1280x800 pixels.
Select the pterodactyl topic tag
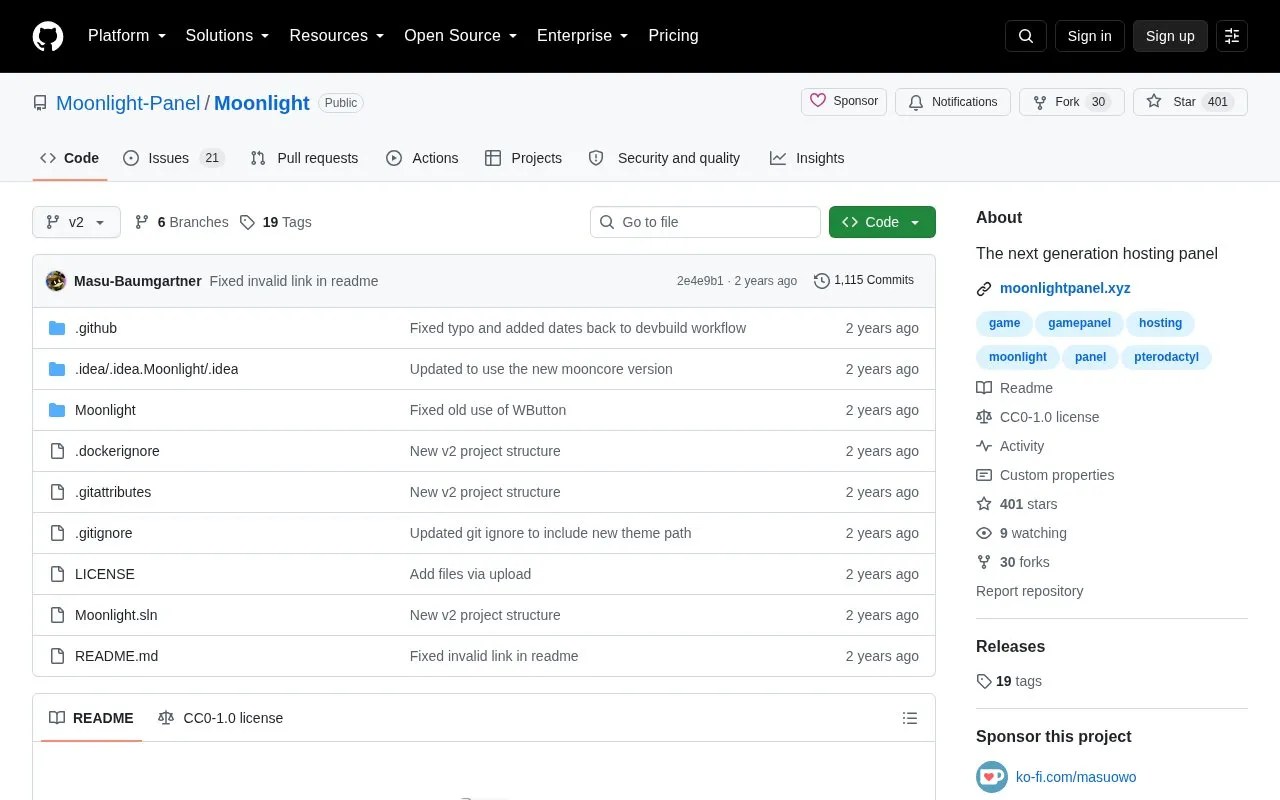pos(1166,357)
